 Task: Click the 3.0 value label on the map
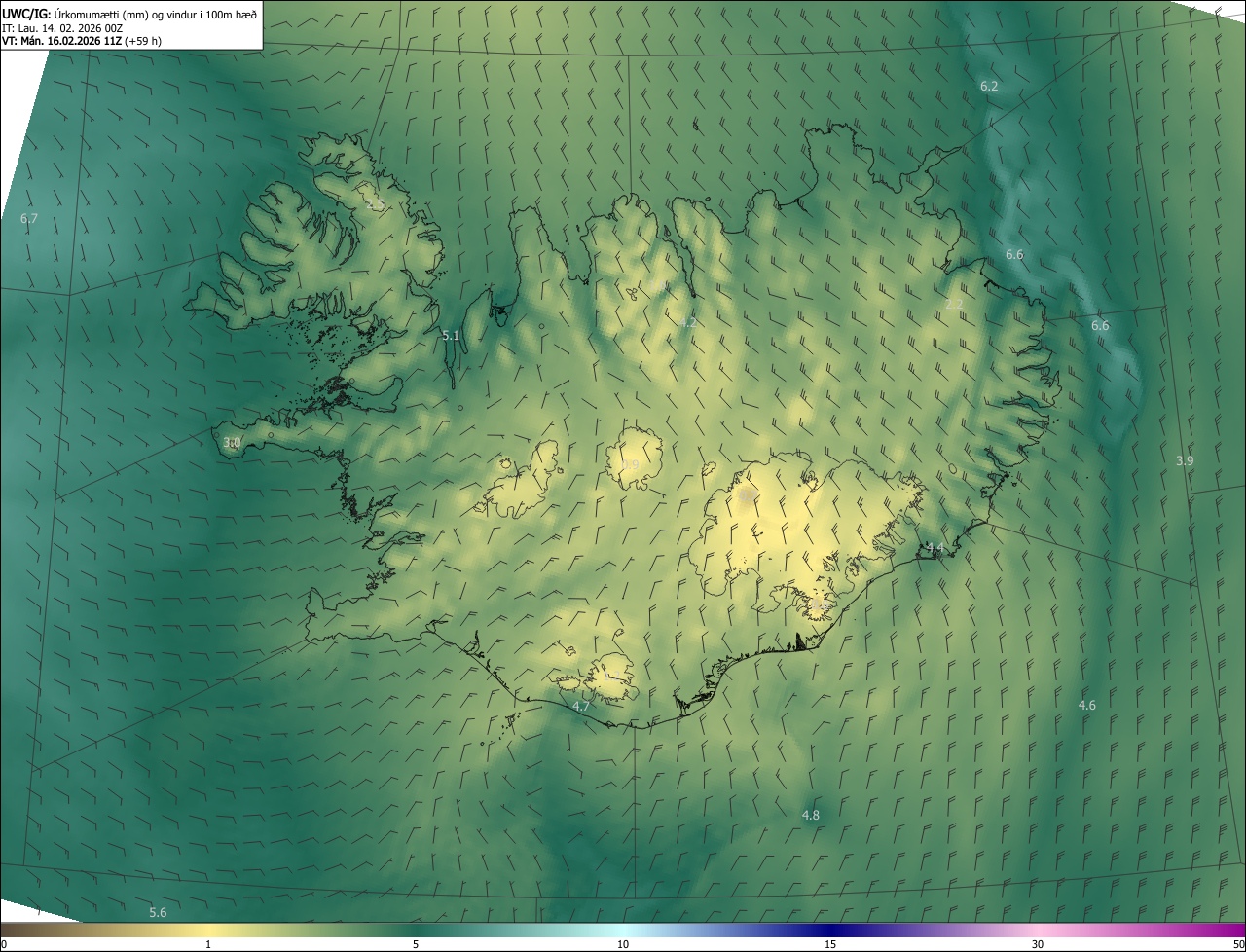(232, 443)
